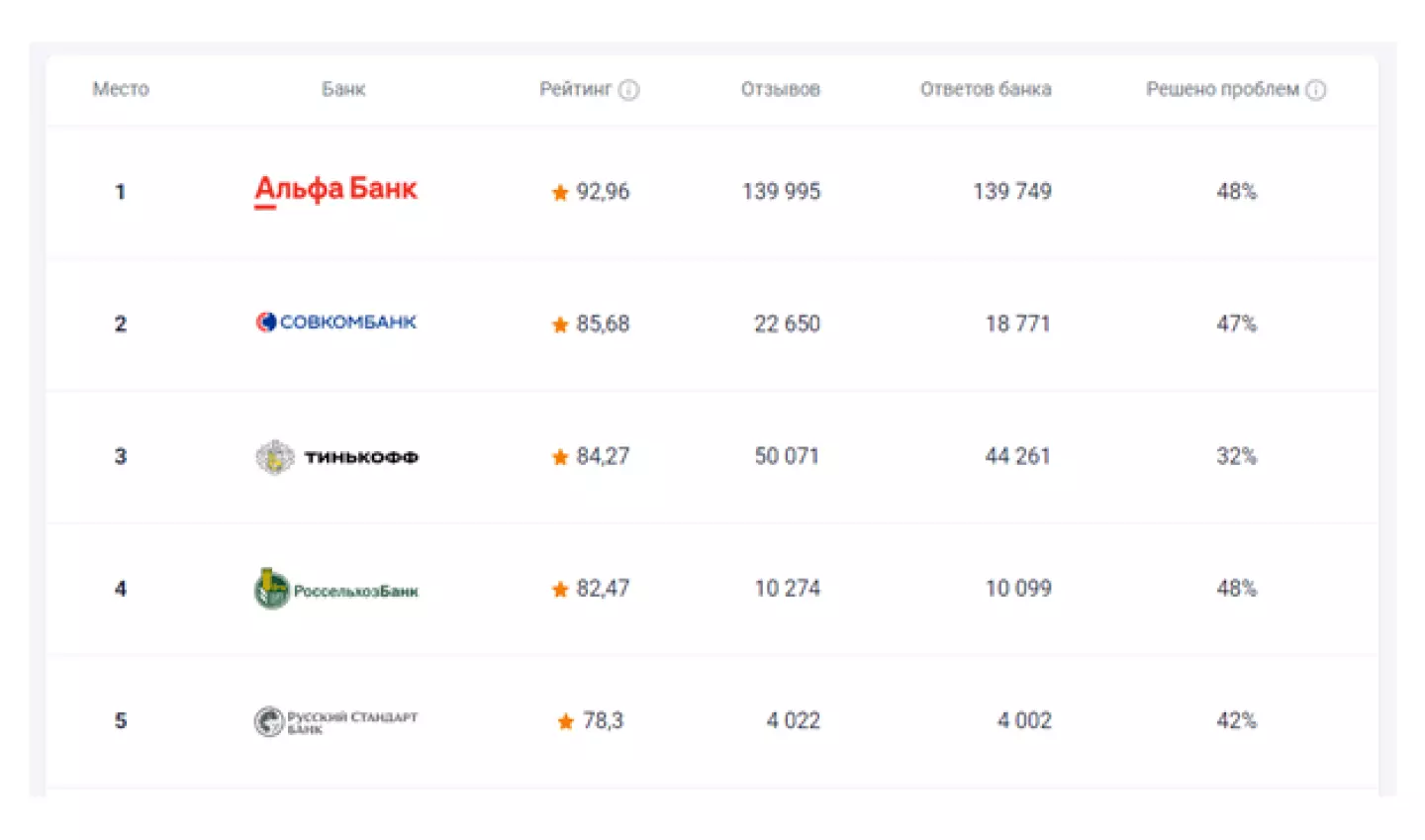Viewport: 1425px width, 840px height.
Task: Click the Отзывов column header
Action: (781, 89)
